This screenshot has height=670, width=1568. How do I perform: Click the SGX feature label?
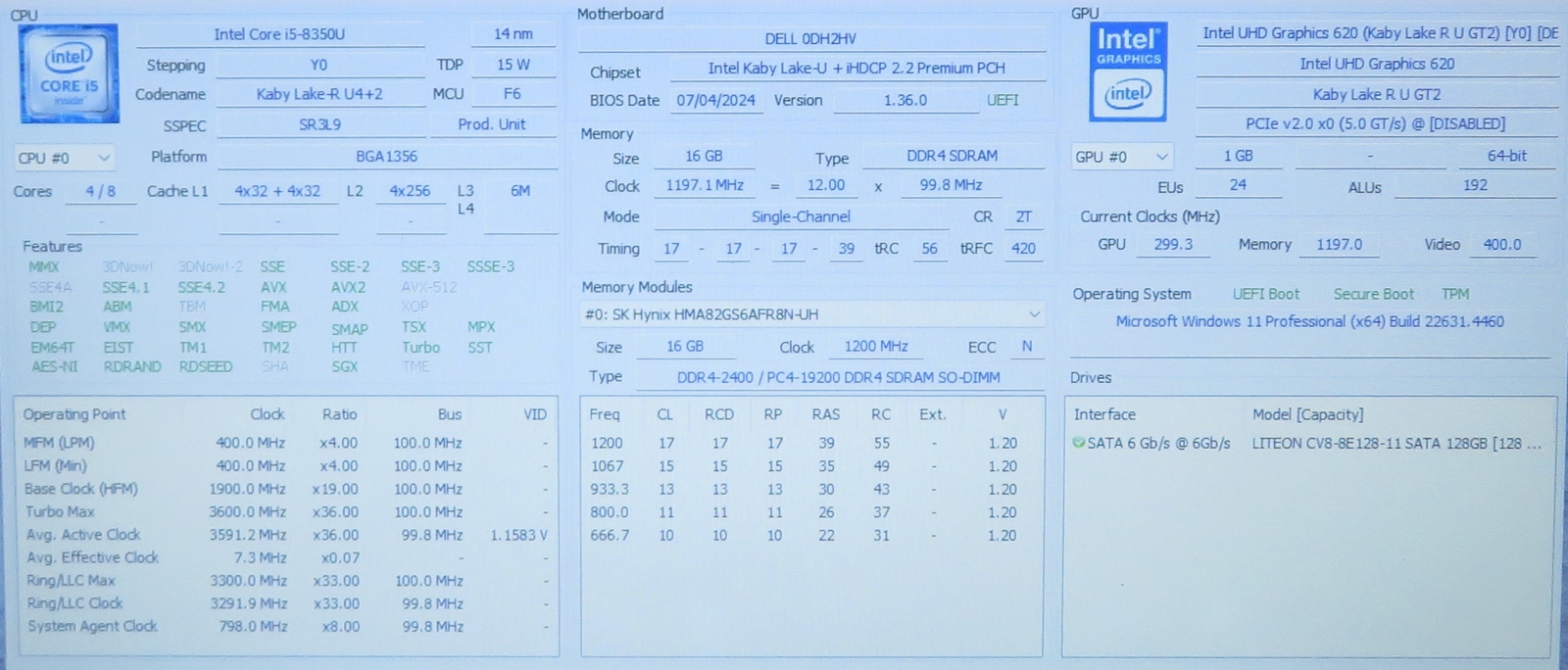tap(344, 366)
